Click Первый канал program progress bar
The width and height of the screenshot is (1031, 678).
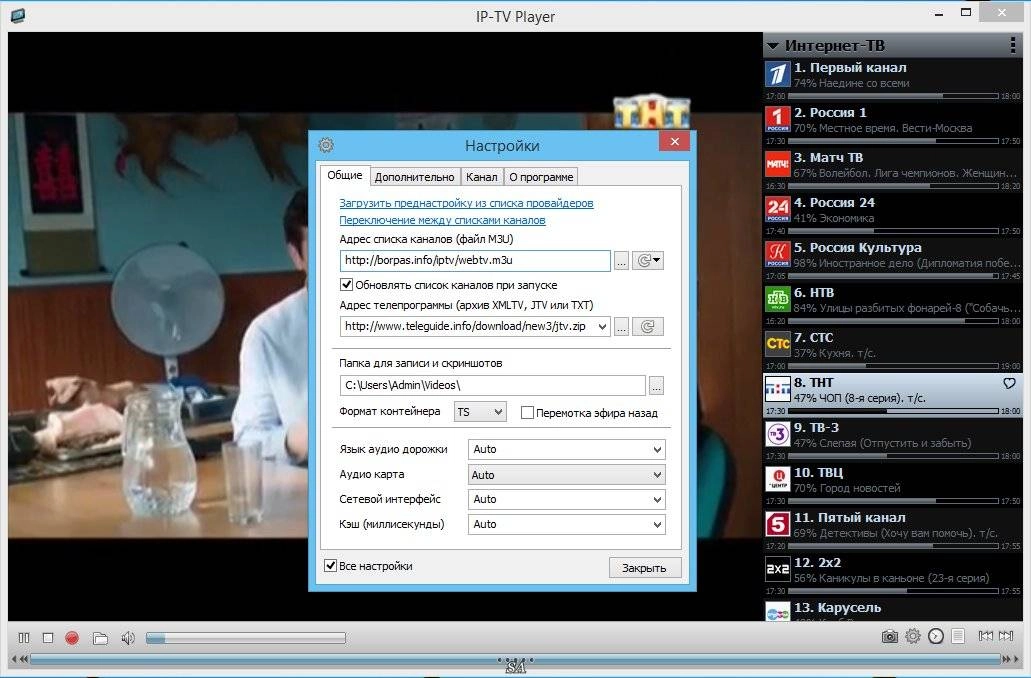pos(894,96)
